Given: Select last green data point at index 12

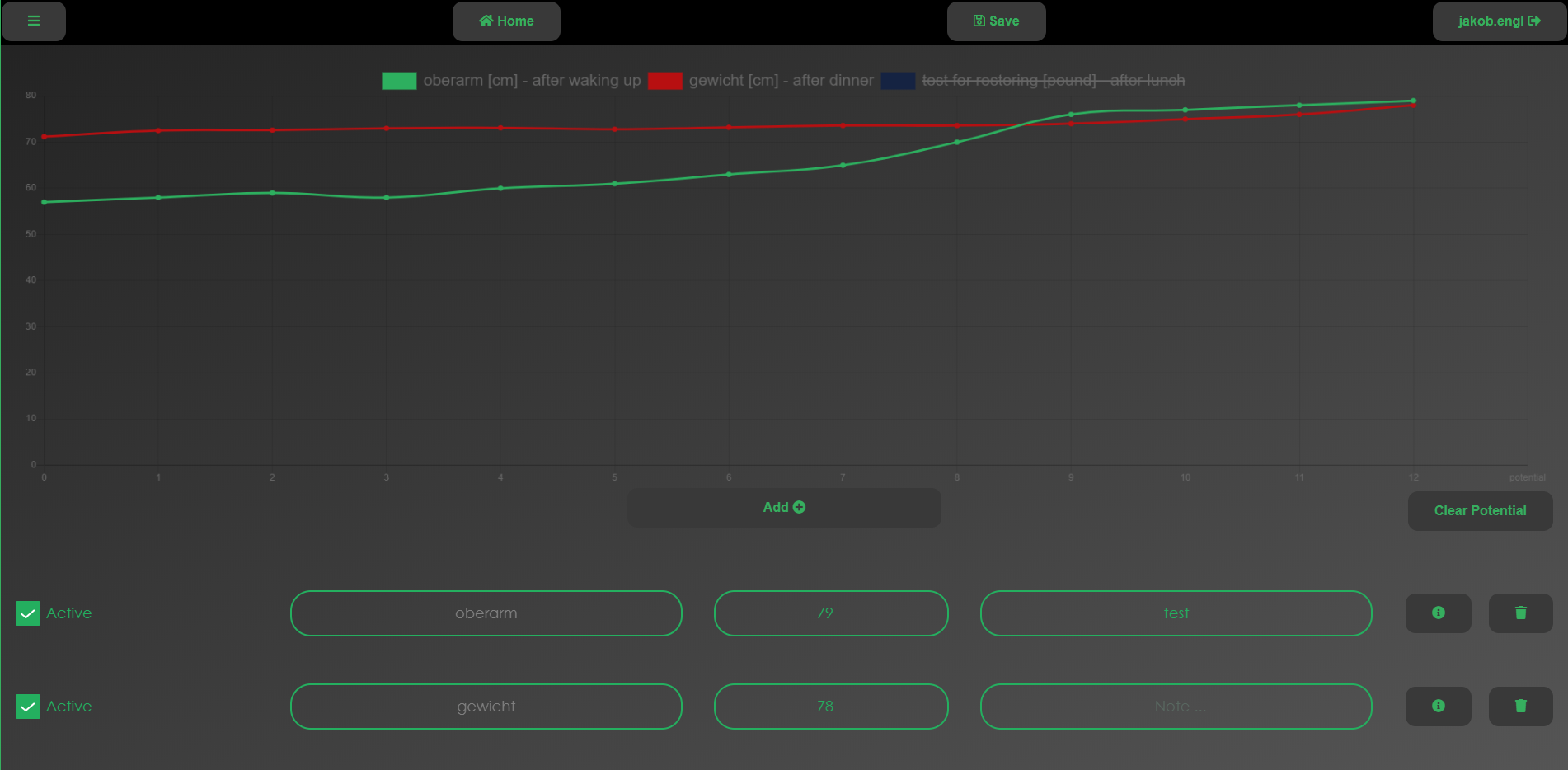Looking at the screenshot, I should point(1414,101).
